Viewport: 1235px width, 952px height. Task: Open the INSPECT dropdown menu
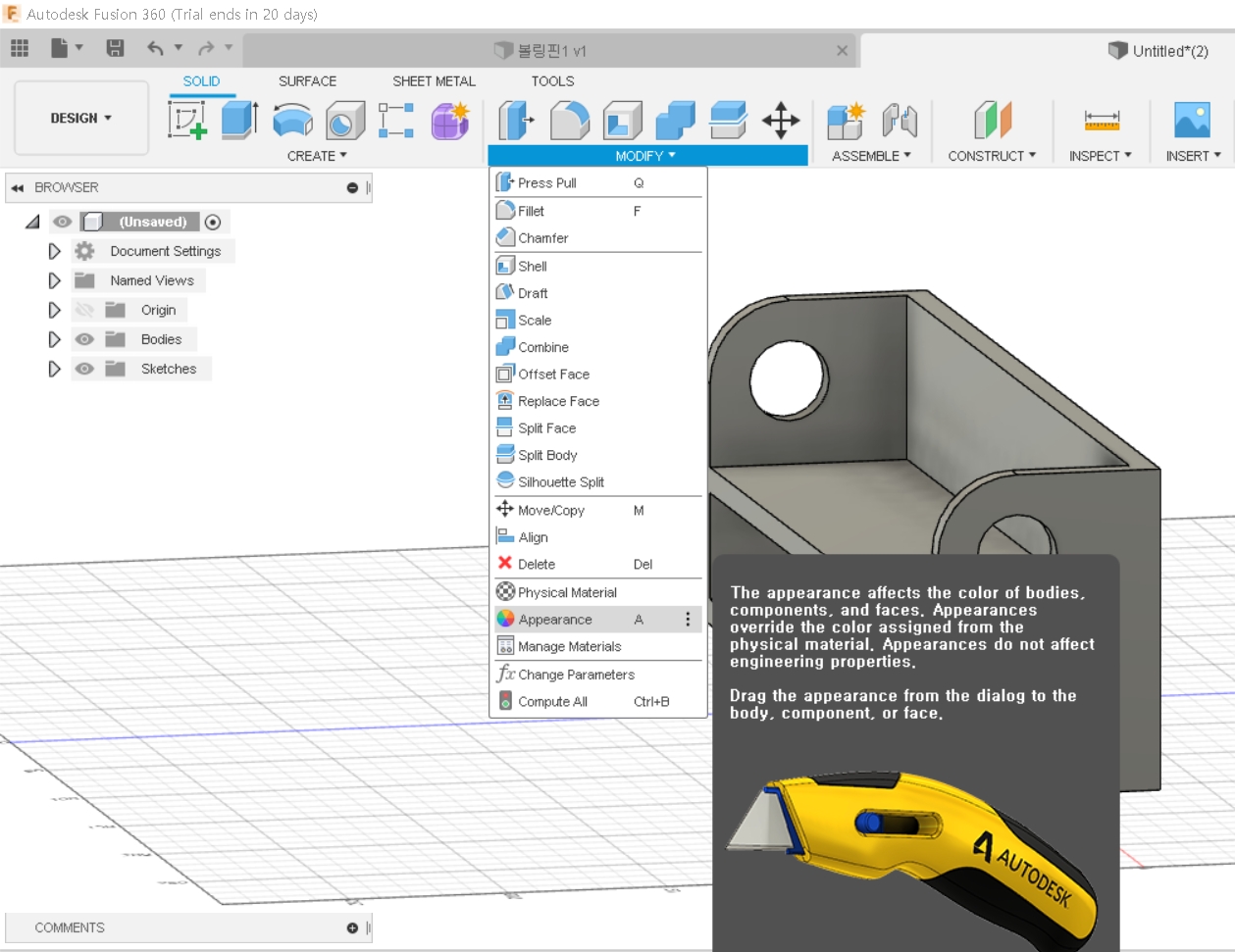(1101, 156)
